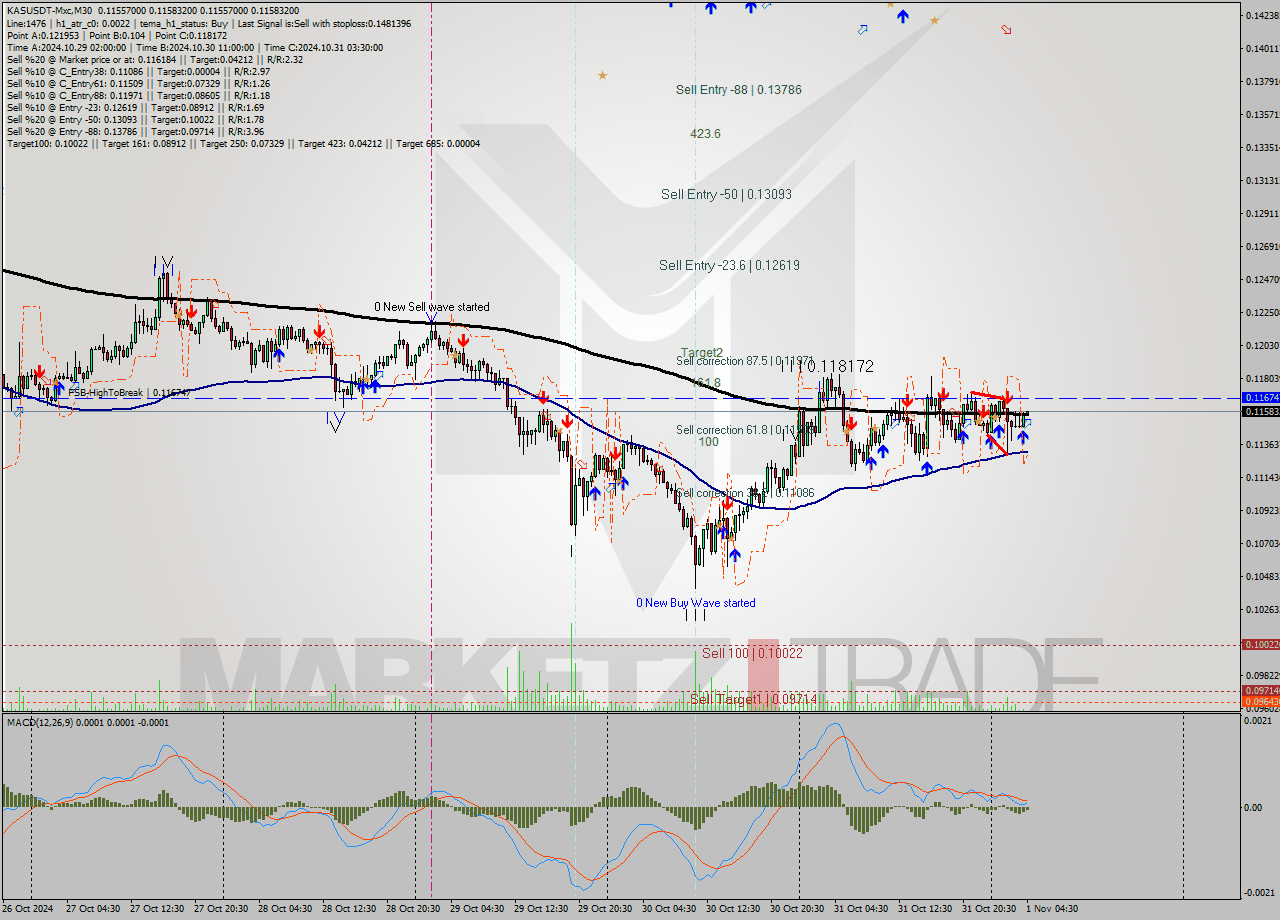This screenshot has width=1280, height=920.
Task: Click the blue 0.11674 price tag on axis
Action: (x=1260, y=398)
